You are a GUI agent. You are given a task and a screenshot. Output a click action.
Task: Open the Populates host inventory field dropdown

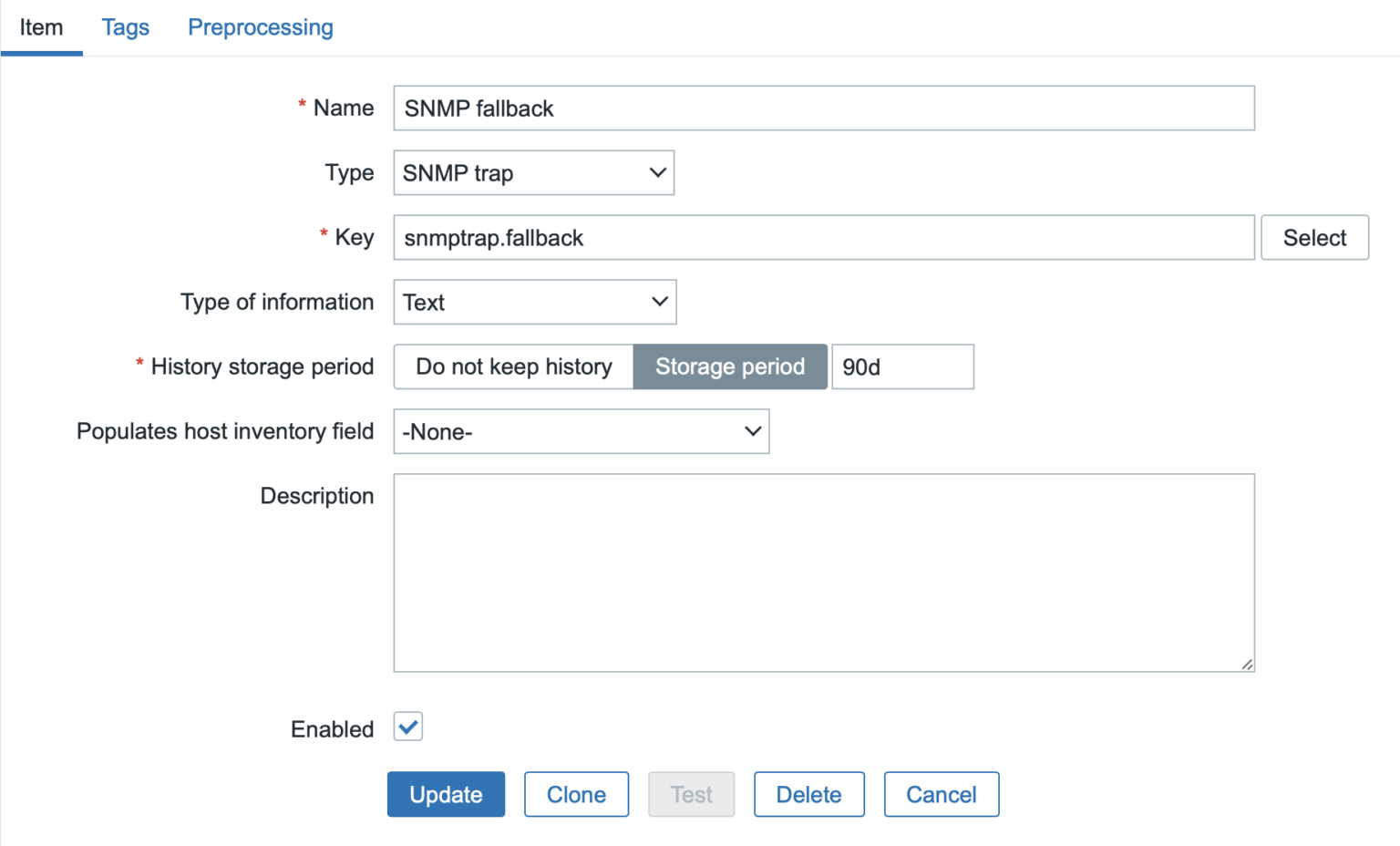point(581,431)
